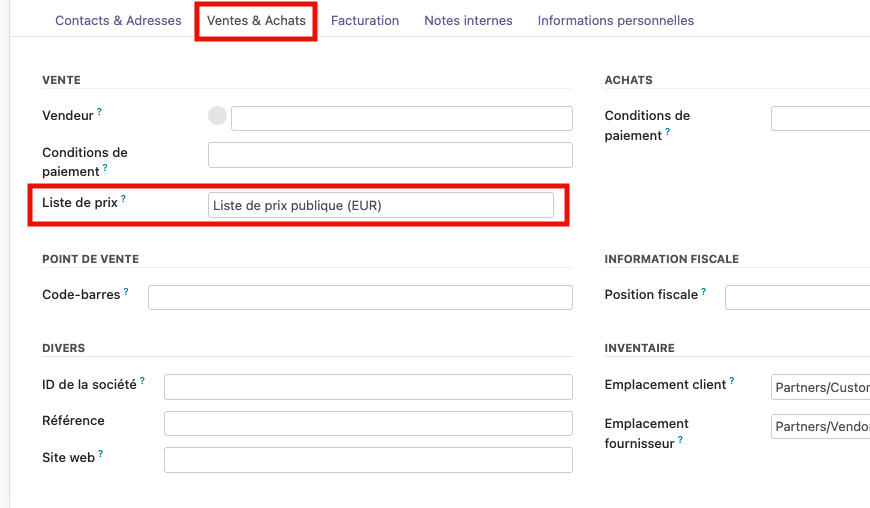Screen dimensions: 870x508
Task: Click help icon beside Emplacement fournisseur
Action: tap(681, 440)
